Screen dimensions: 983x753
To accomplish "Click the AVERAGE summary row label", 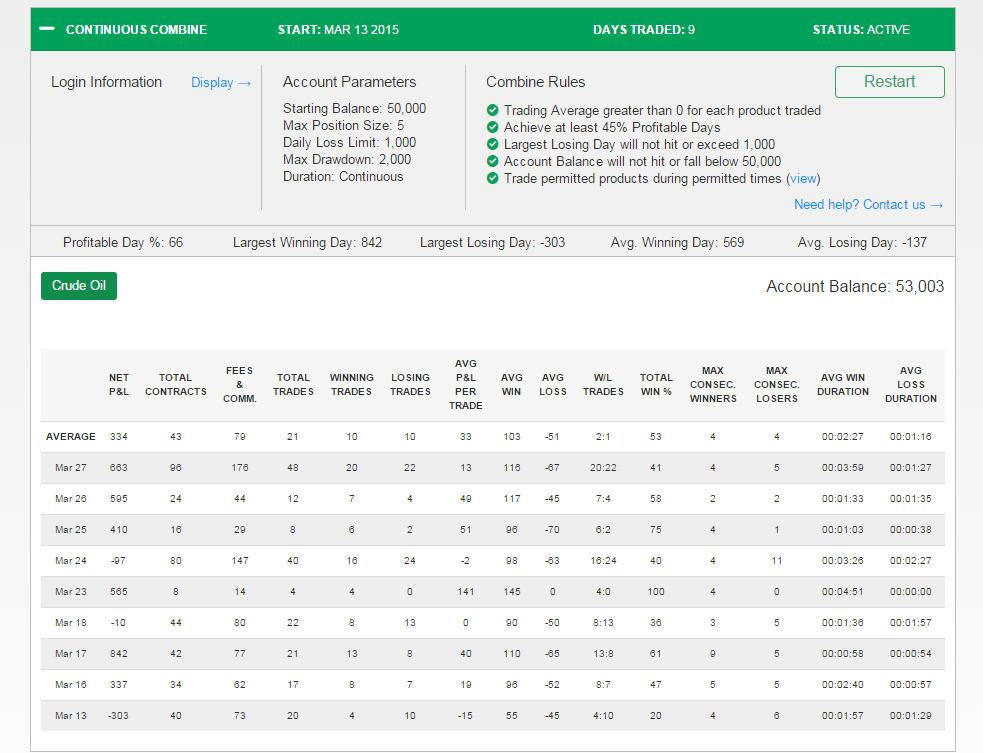I will coord(71,436).
